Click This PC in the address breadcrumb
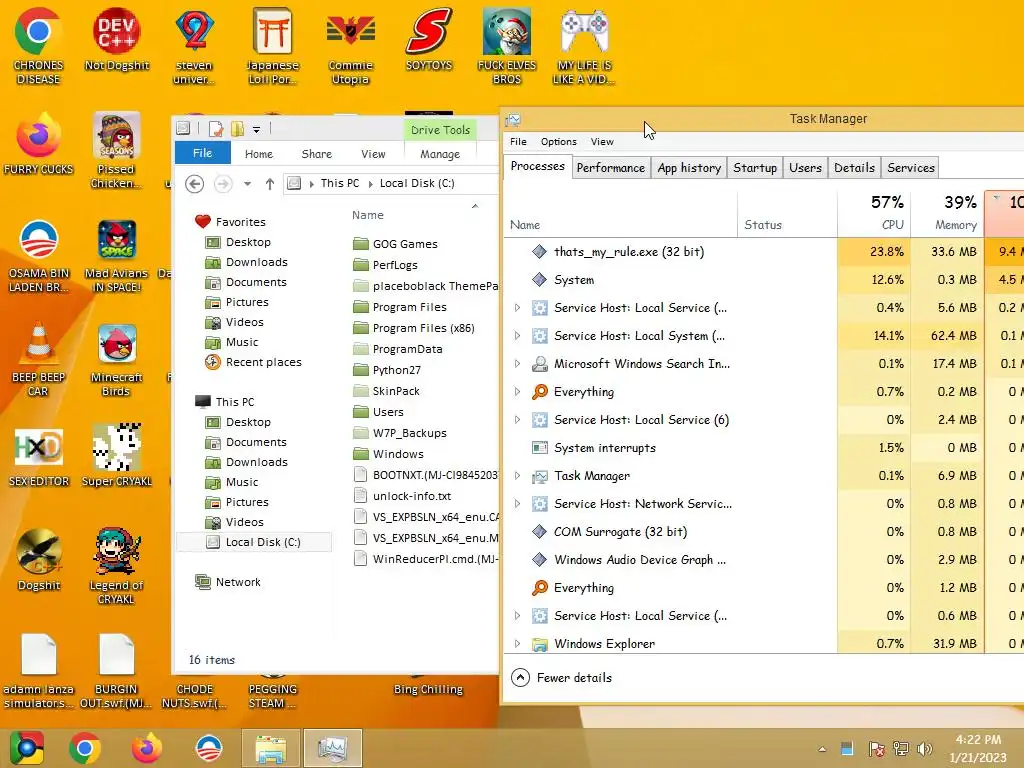This screenshot has width=1024, height=768. click(x=340, y=184)
